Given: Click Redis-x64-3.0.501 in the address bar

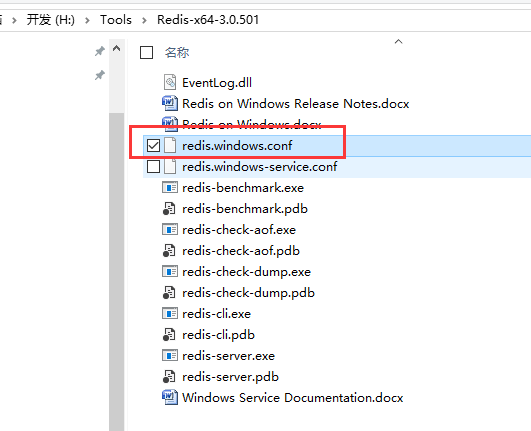Looking at the screenshot, I should [x=208, y=20].
